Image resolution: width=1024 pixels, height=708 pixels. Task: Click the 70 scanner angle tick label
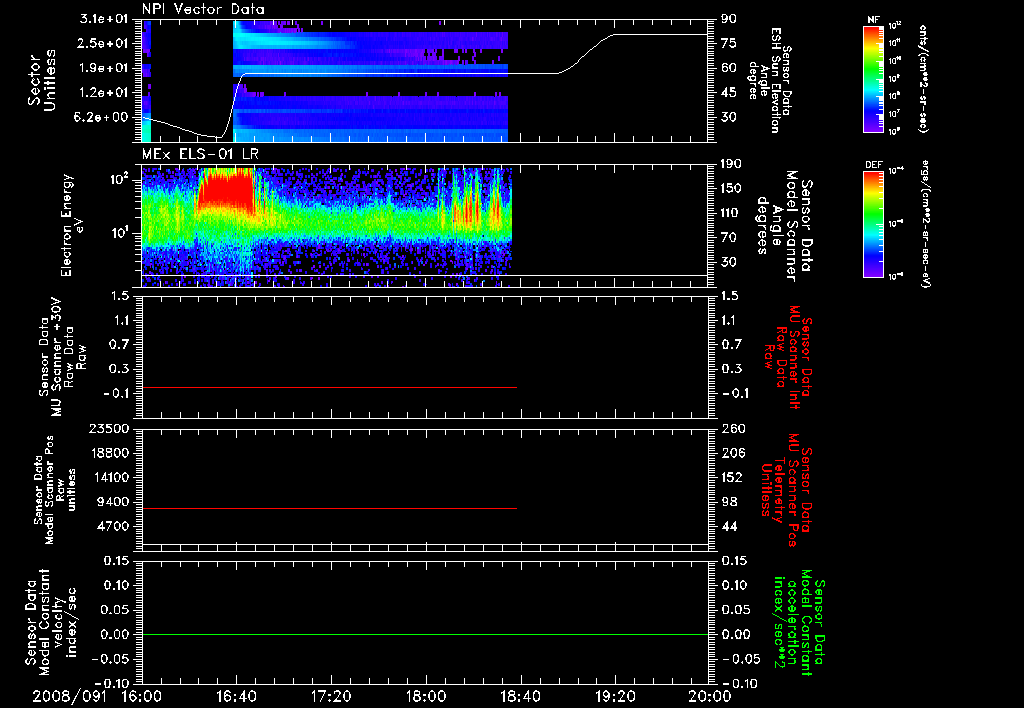pyautogui.click(x=729, y=238)
